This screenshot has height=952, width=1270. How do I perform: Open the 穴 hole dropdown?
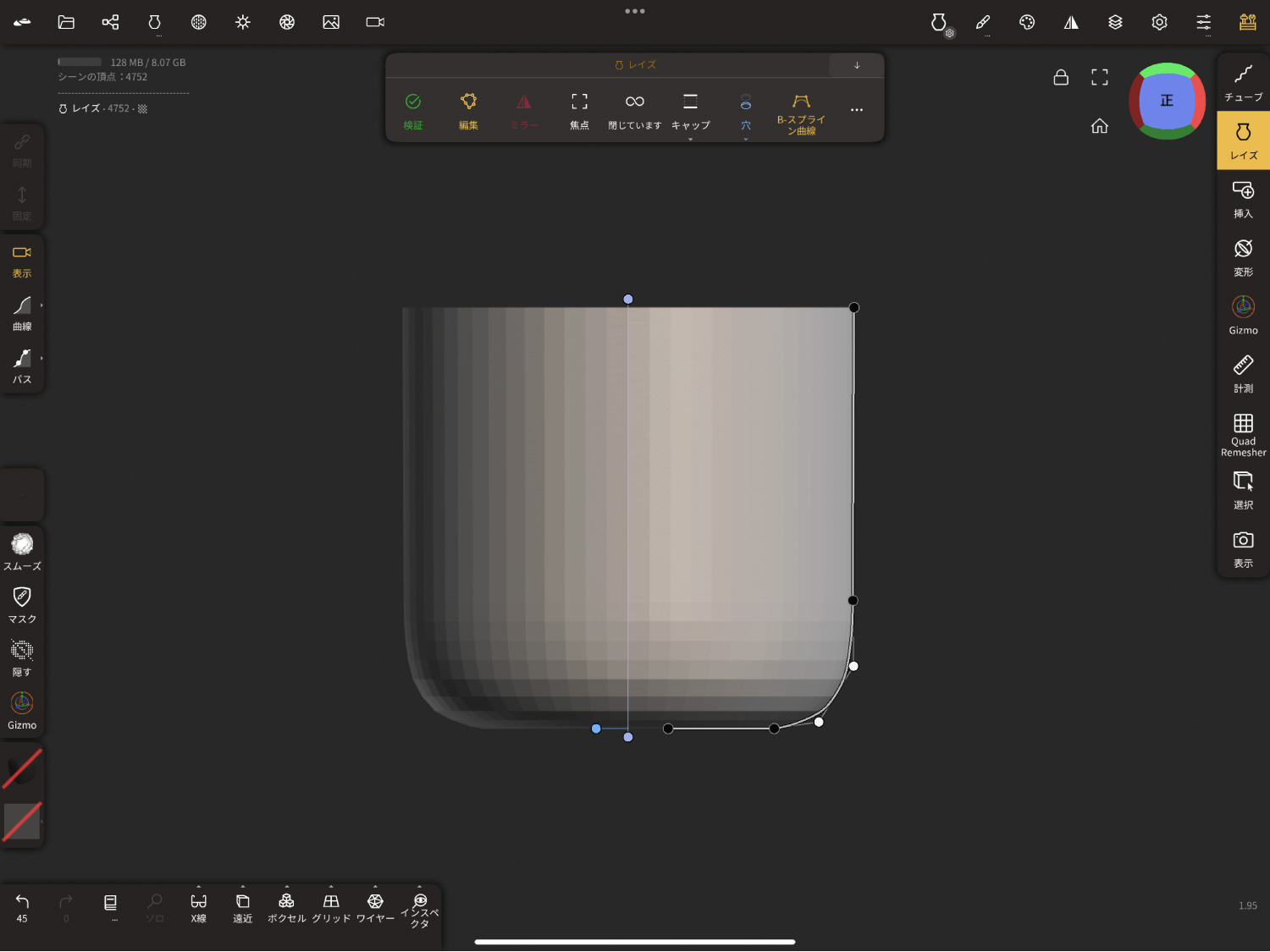(x=745, y=112)
